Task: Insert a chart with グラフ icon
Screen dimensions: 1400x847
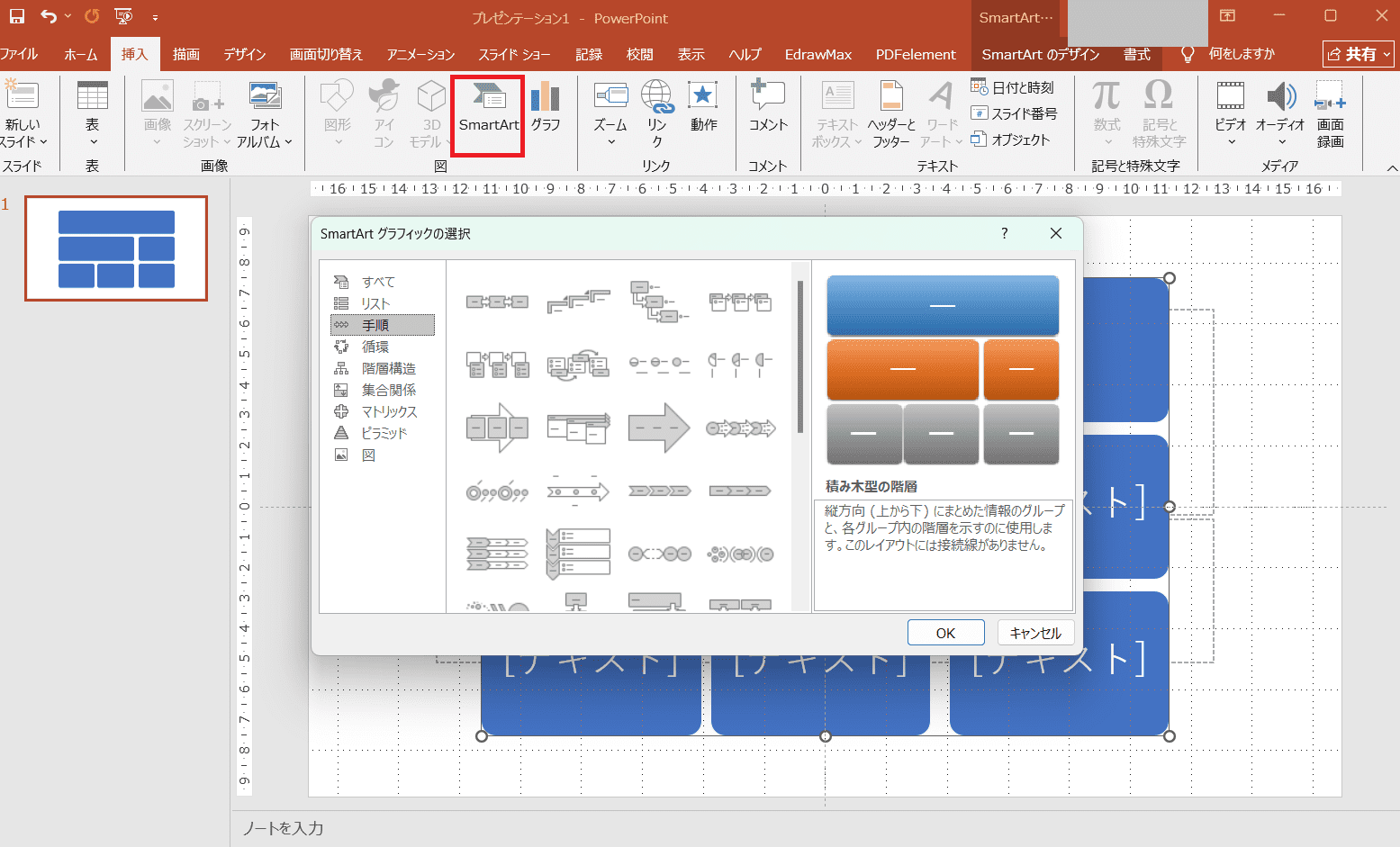Action: pyautogui.click(x=545, y=108)
